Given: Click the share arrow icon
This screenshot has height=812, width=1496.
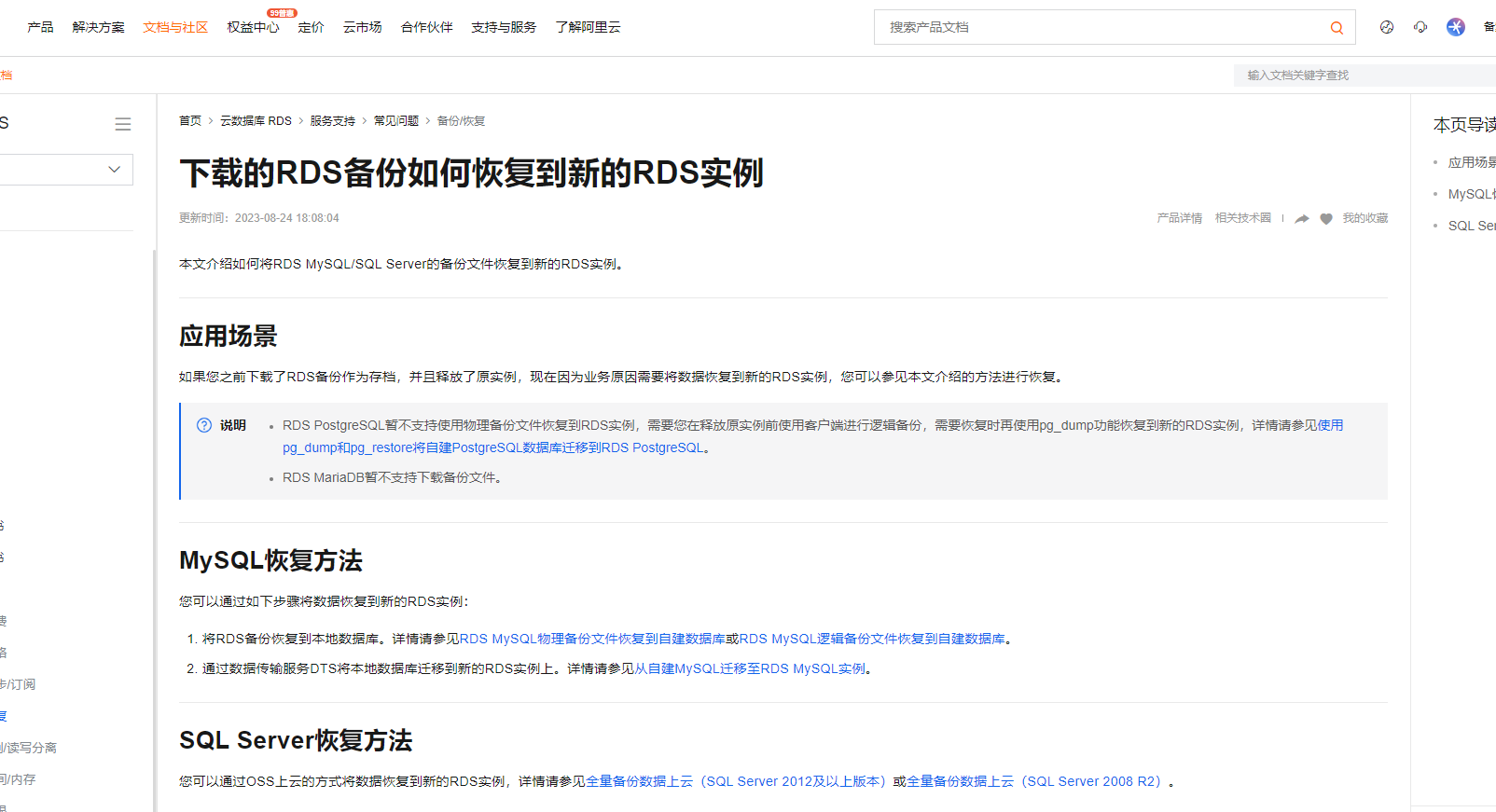Looking at the screenshot, I should pos(1302,219).
